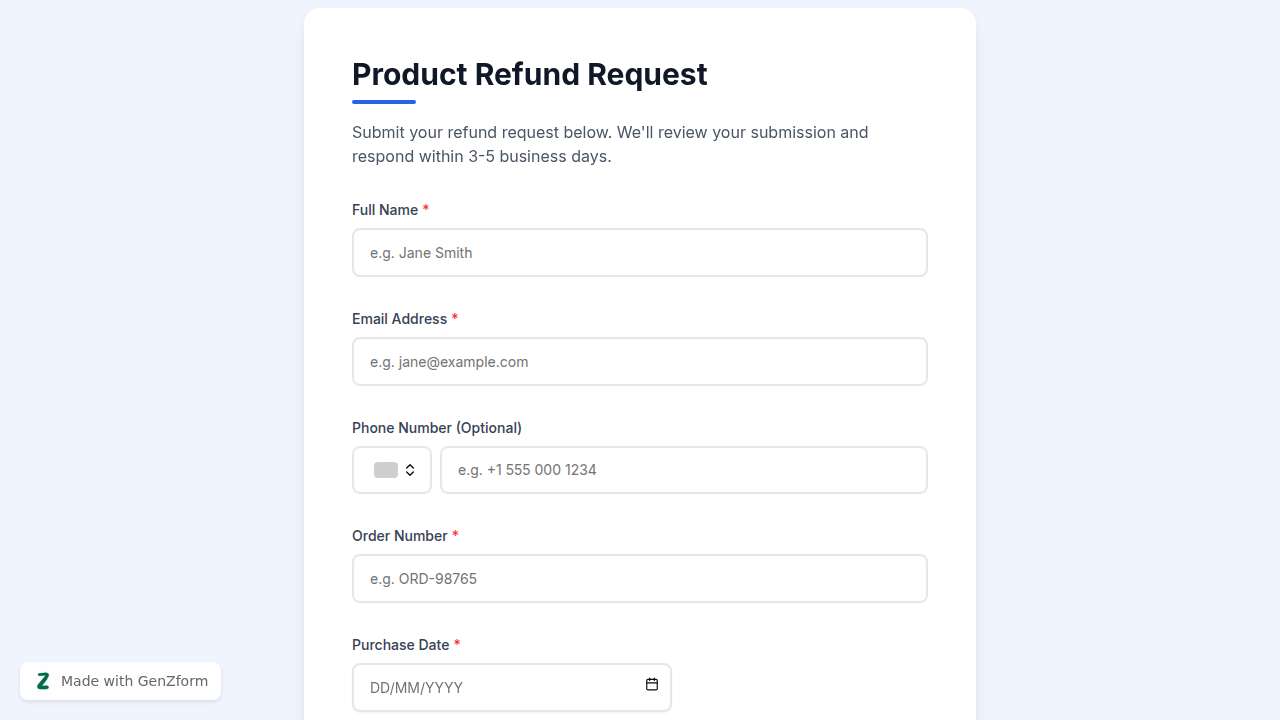Click the "Full Name" label

click(385, 210)
